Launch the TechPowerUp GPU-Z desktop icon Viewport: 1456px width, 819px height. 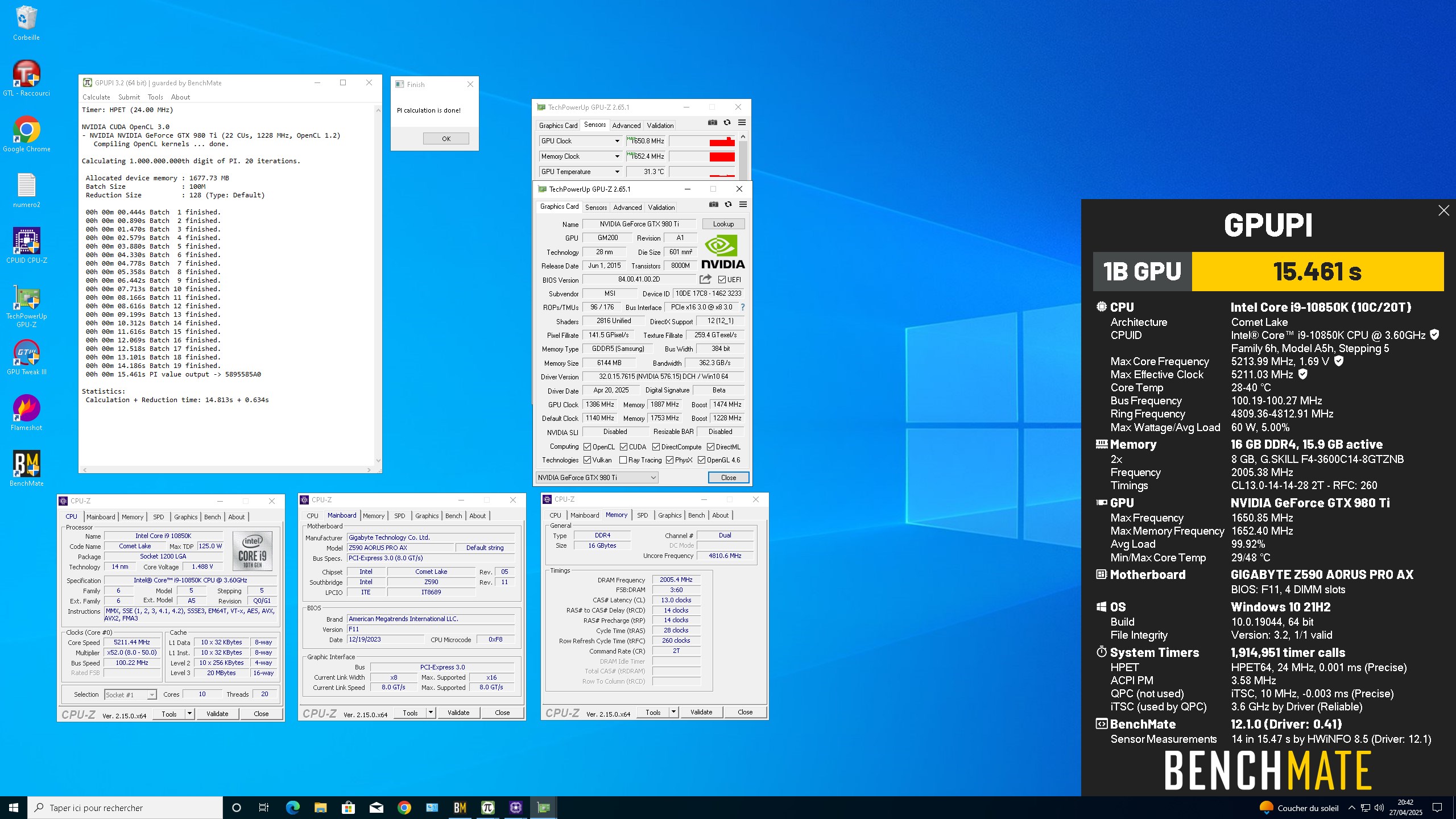[x=26, y=305]
